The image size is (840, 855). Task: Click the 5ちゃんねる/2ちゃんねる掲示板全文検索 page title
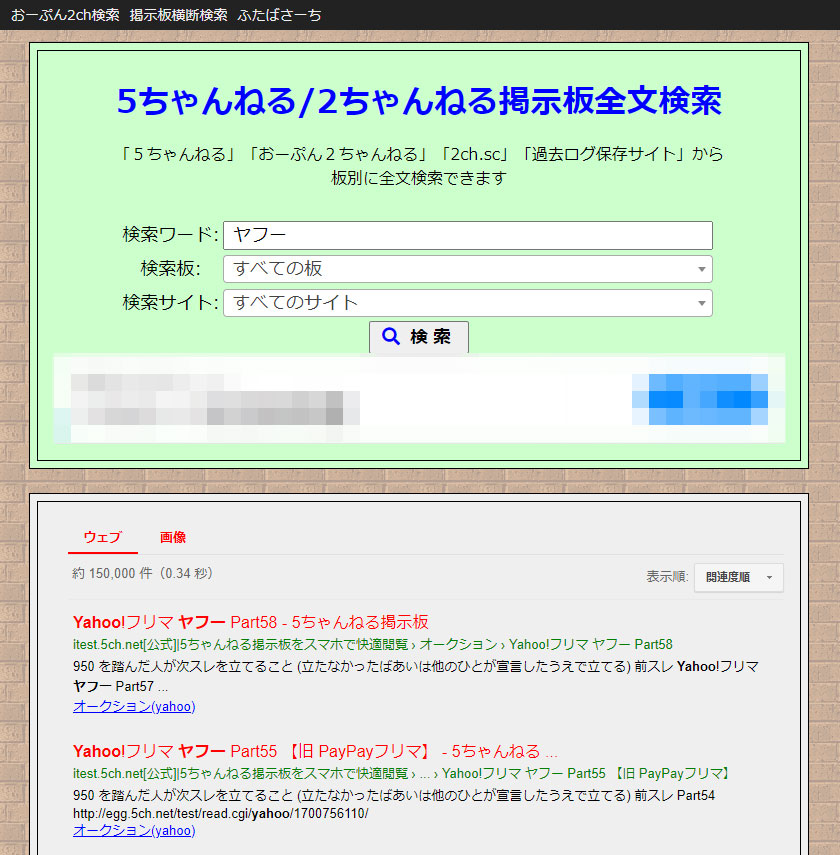pos(419,101)
